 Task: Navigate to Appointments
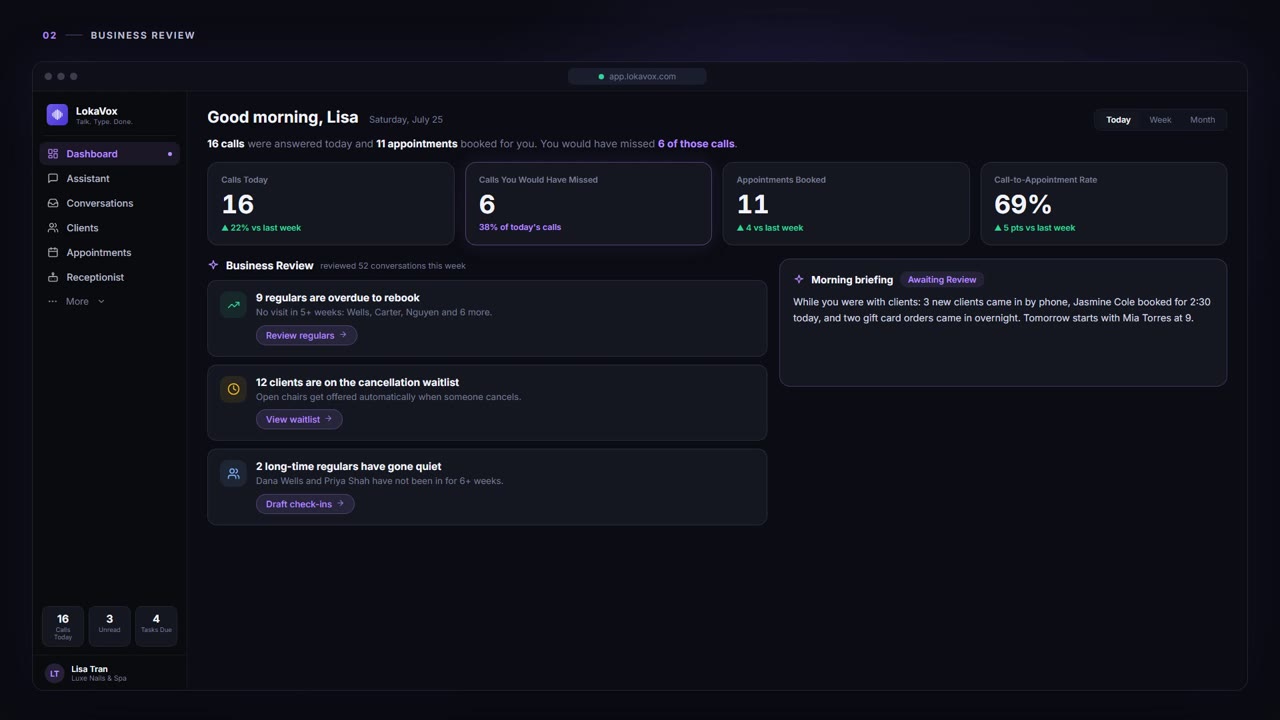(109, 252)
